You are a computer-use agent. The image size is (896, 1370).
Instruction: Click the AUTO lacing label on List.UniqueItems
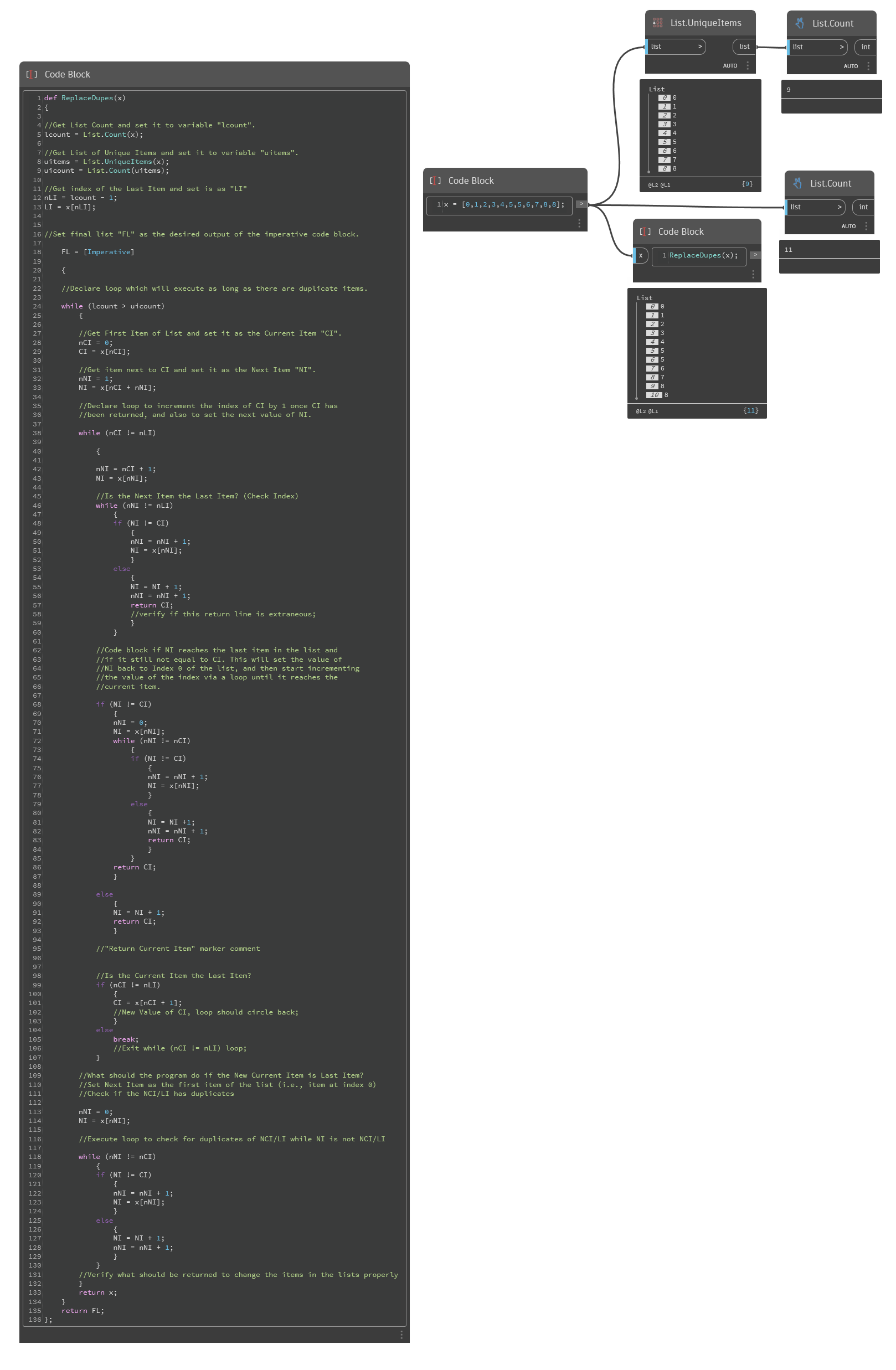730,66
